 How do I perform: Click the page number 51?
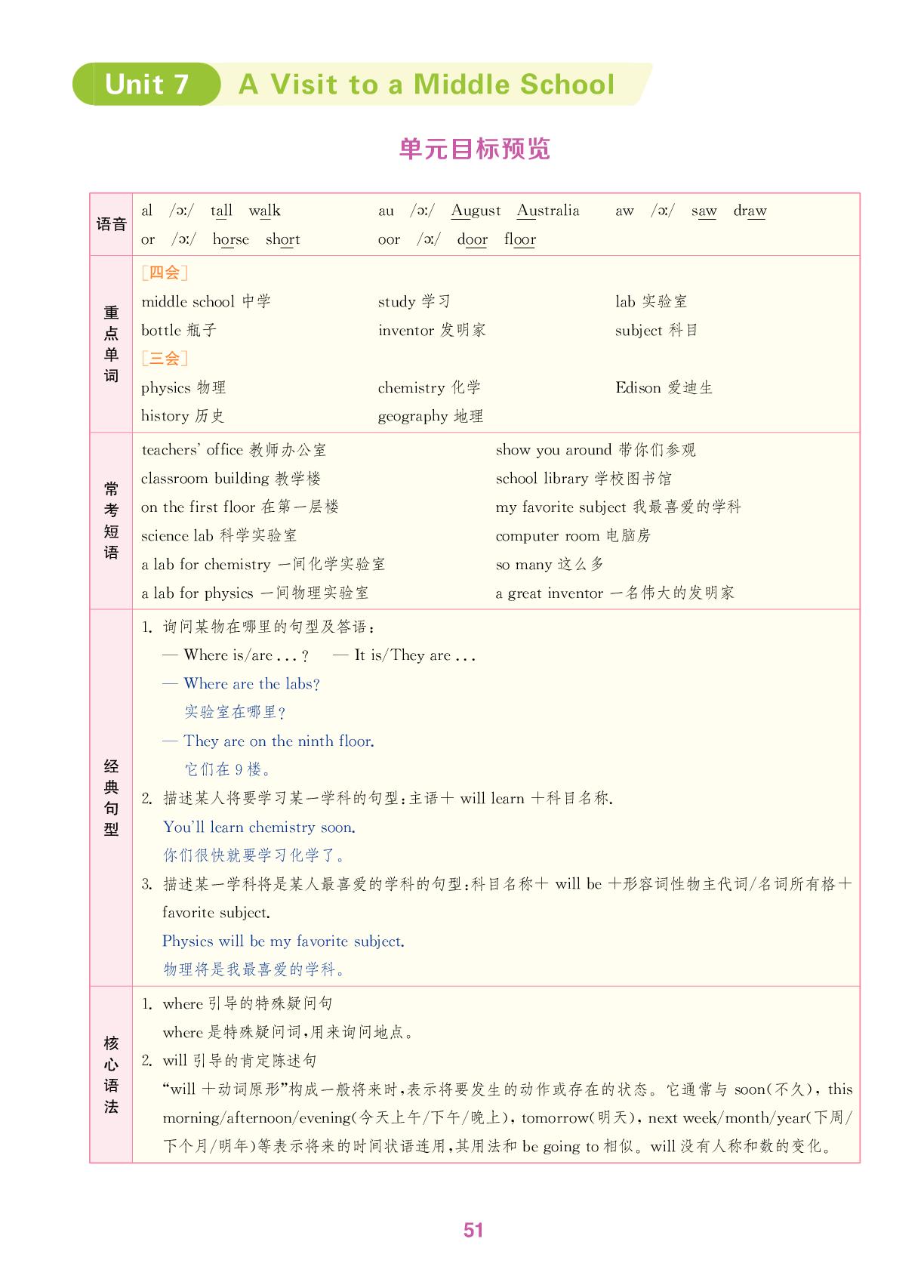pos(473,1231)
